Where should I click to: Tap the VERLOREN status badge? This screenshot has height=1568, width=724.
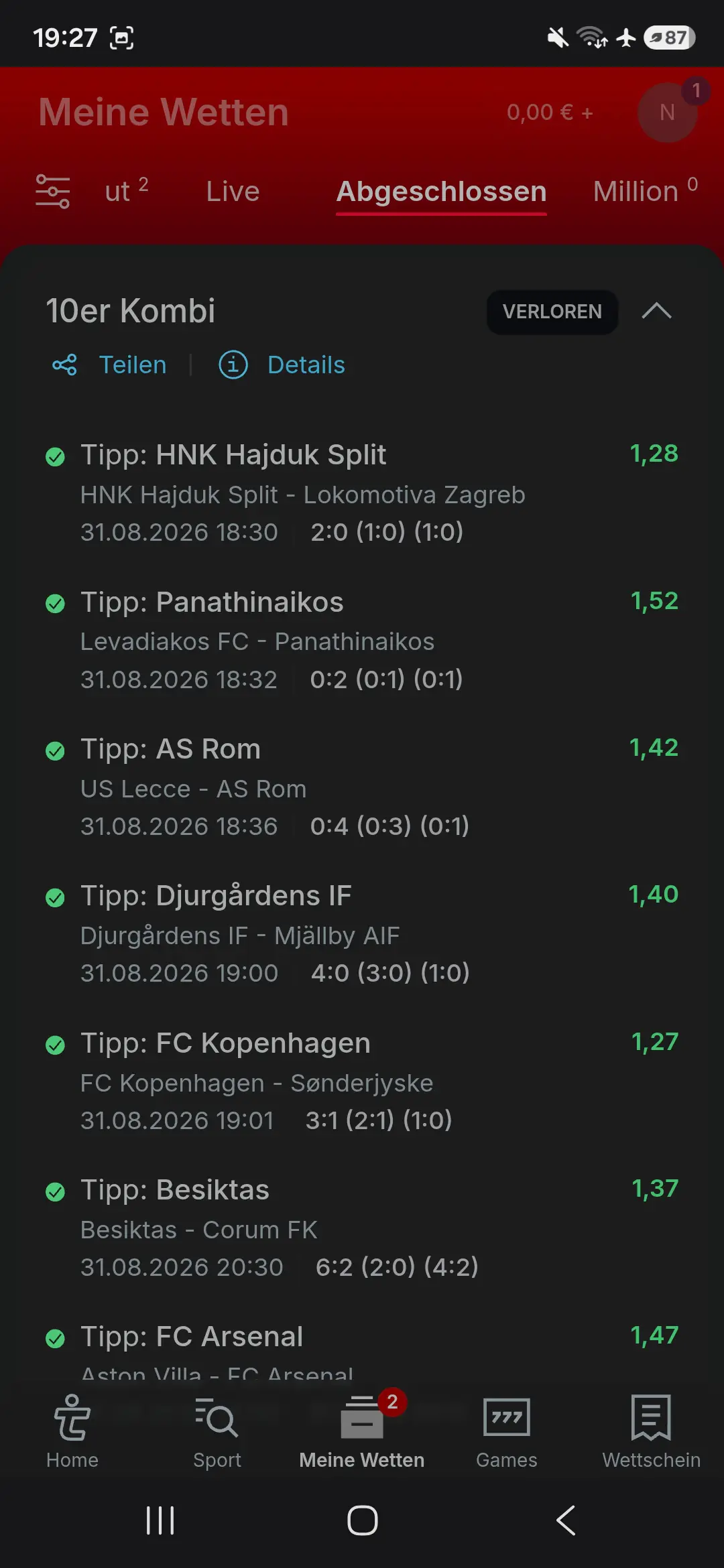coord(552,312)
